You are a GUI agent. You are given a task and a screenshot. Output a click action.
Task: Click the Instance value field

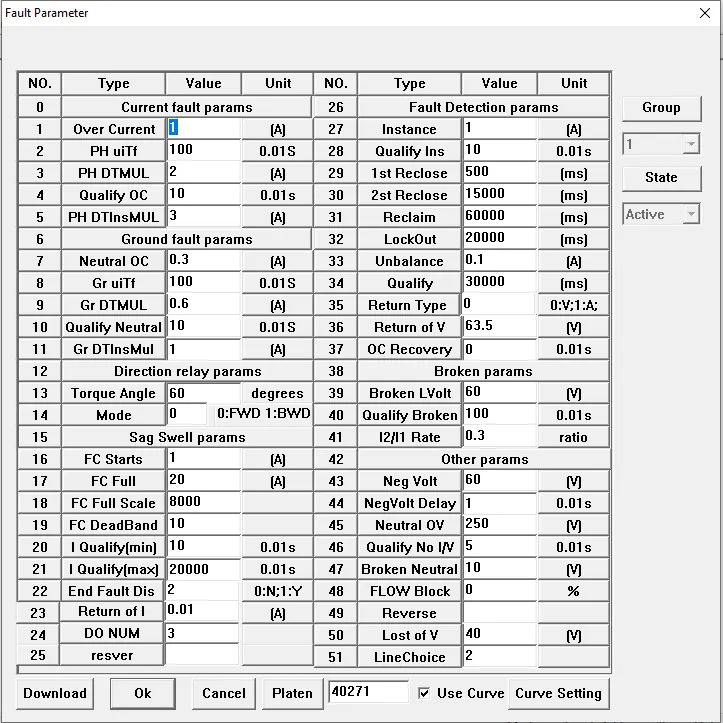click(500, 128)
